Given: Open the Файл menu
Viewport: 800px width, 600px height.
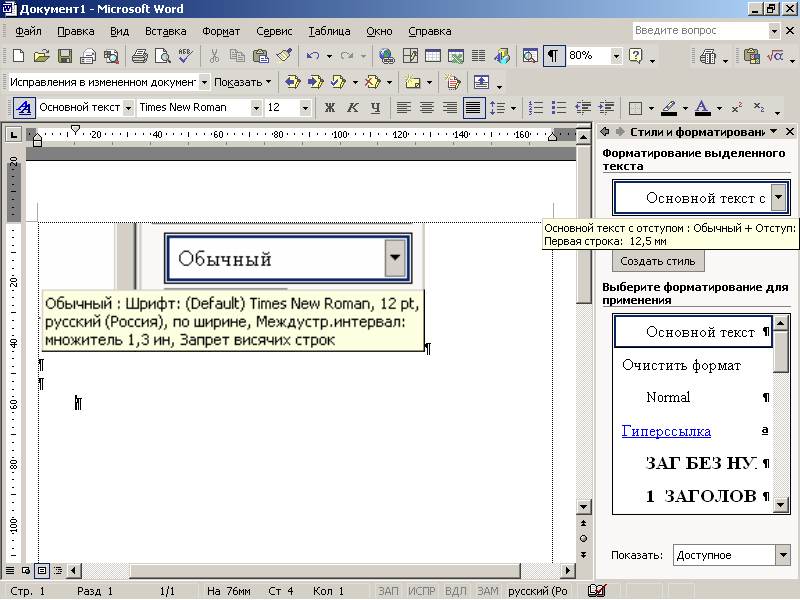Looking at the screenshot, I should 28,31.
